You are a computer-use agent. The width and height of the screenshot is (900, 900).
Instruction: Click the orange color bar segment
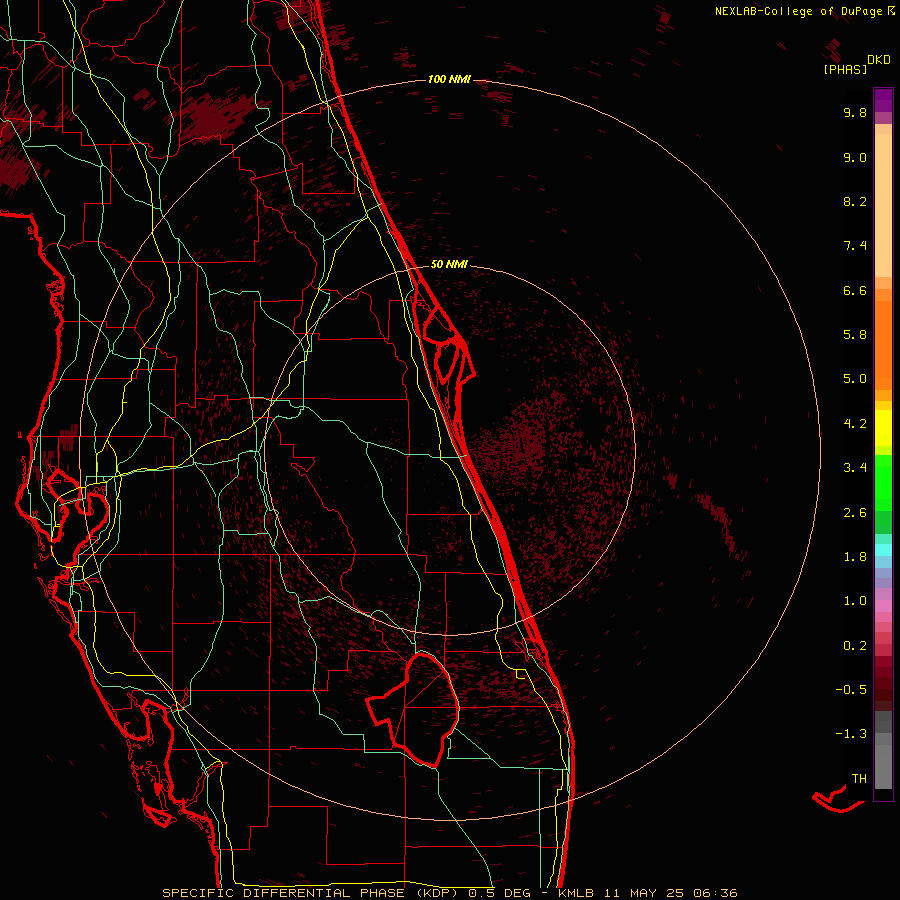tap(883, 345)
